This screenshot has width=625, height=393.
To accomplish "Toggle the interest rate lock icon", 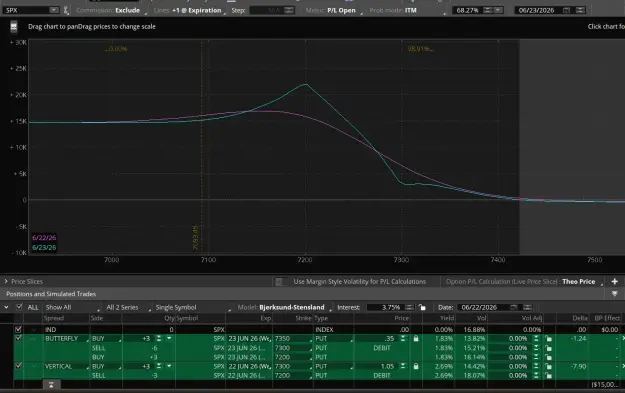I will coord(422,307).
